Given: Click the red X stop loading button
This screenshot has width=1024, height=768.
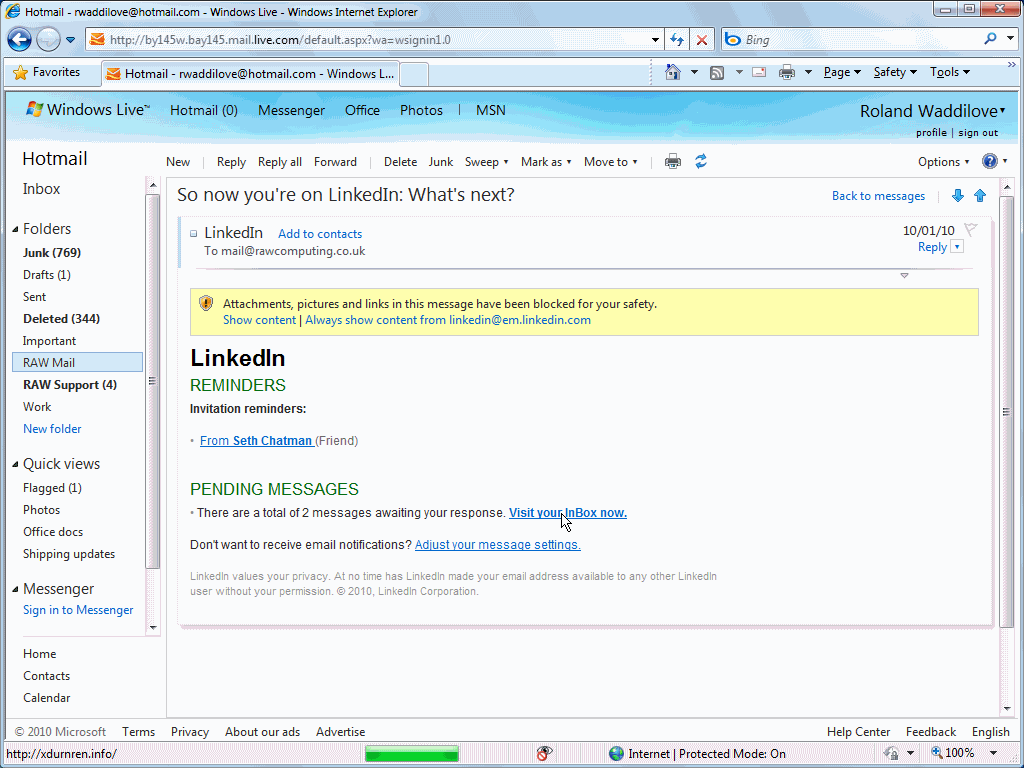Looking at the screenshot, I should tap(702, 40).
